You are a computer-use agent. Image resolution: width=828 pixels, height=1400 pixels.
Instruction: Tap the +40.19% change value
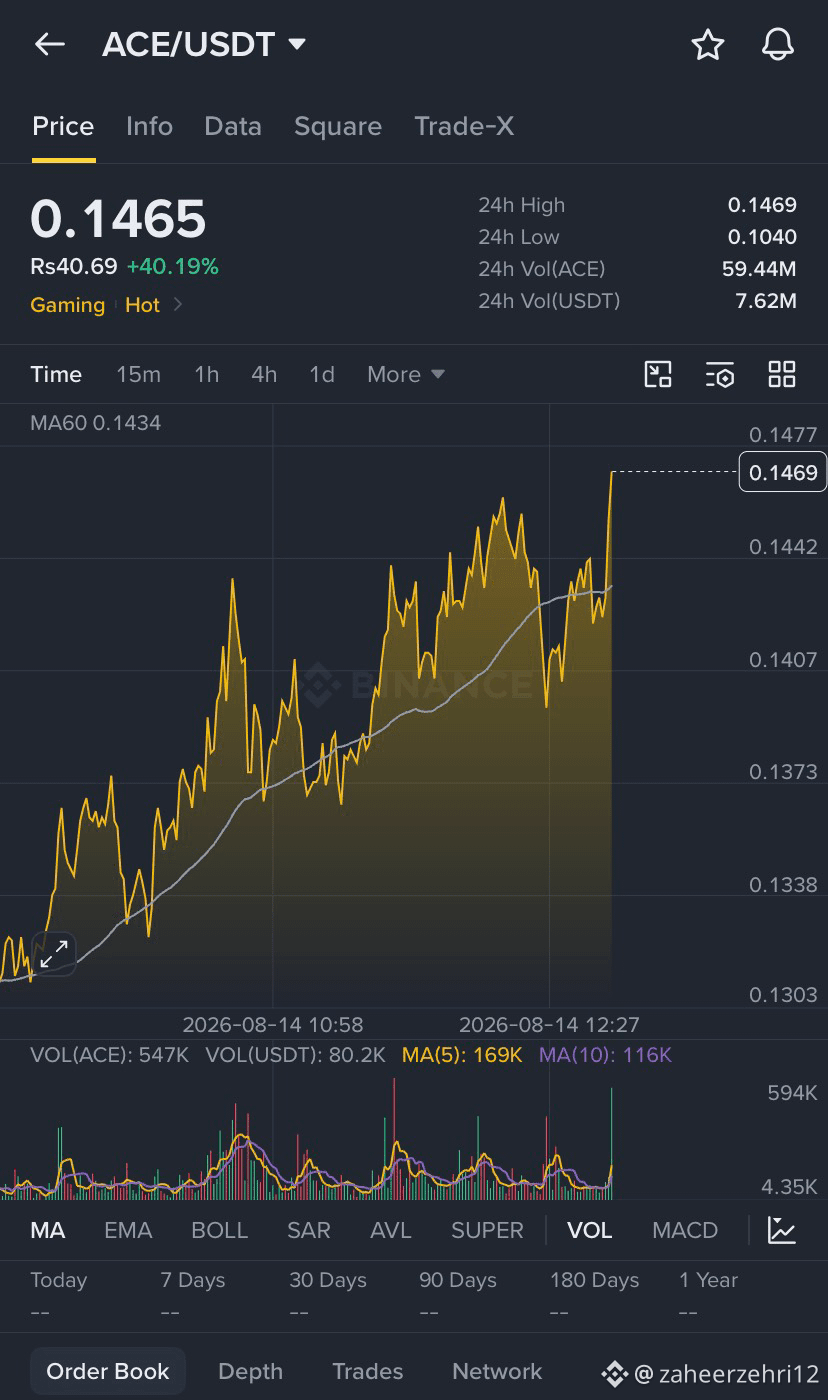point(172,267)
